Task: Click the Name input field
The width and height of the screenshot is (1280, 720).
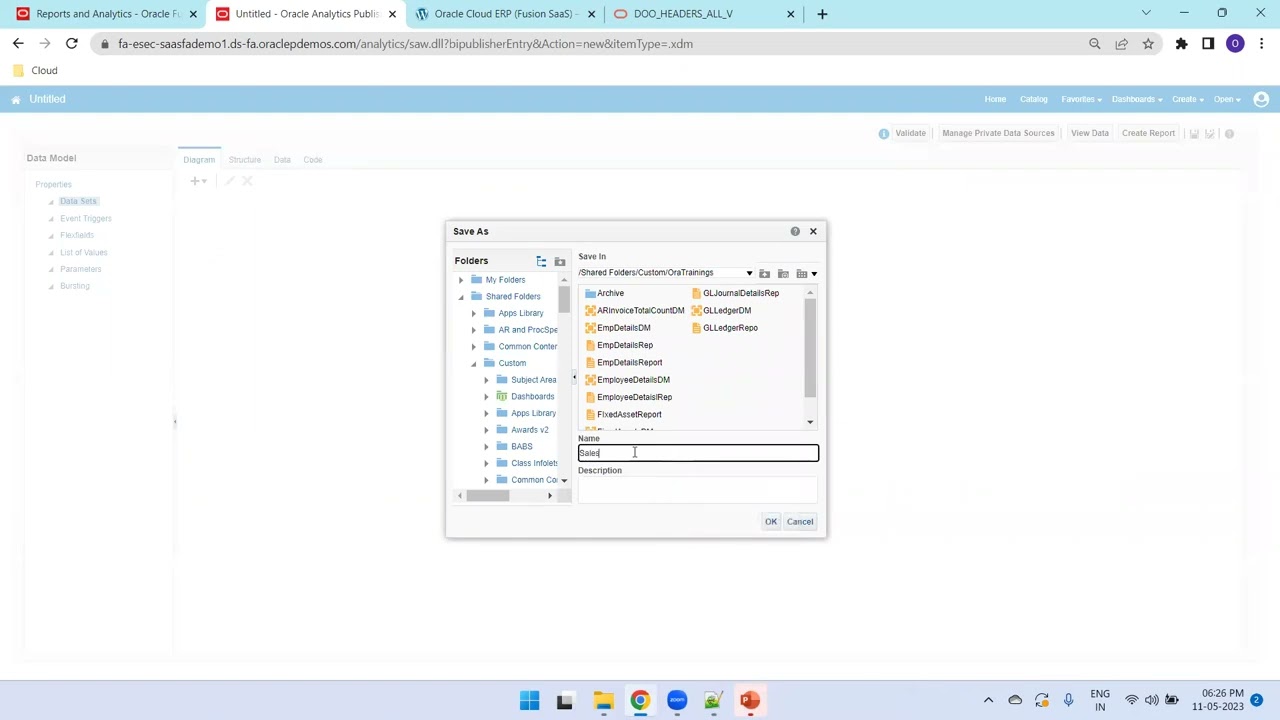Action: coord(698,453)
